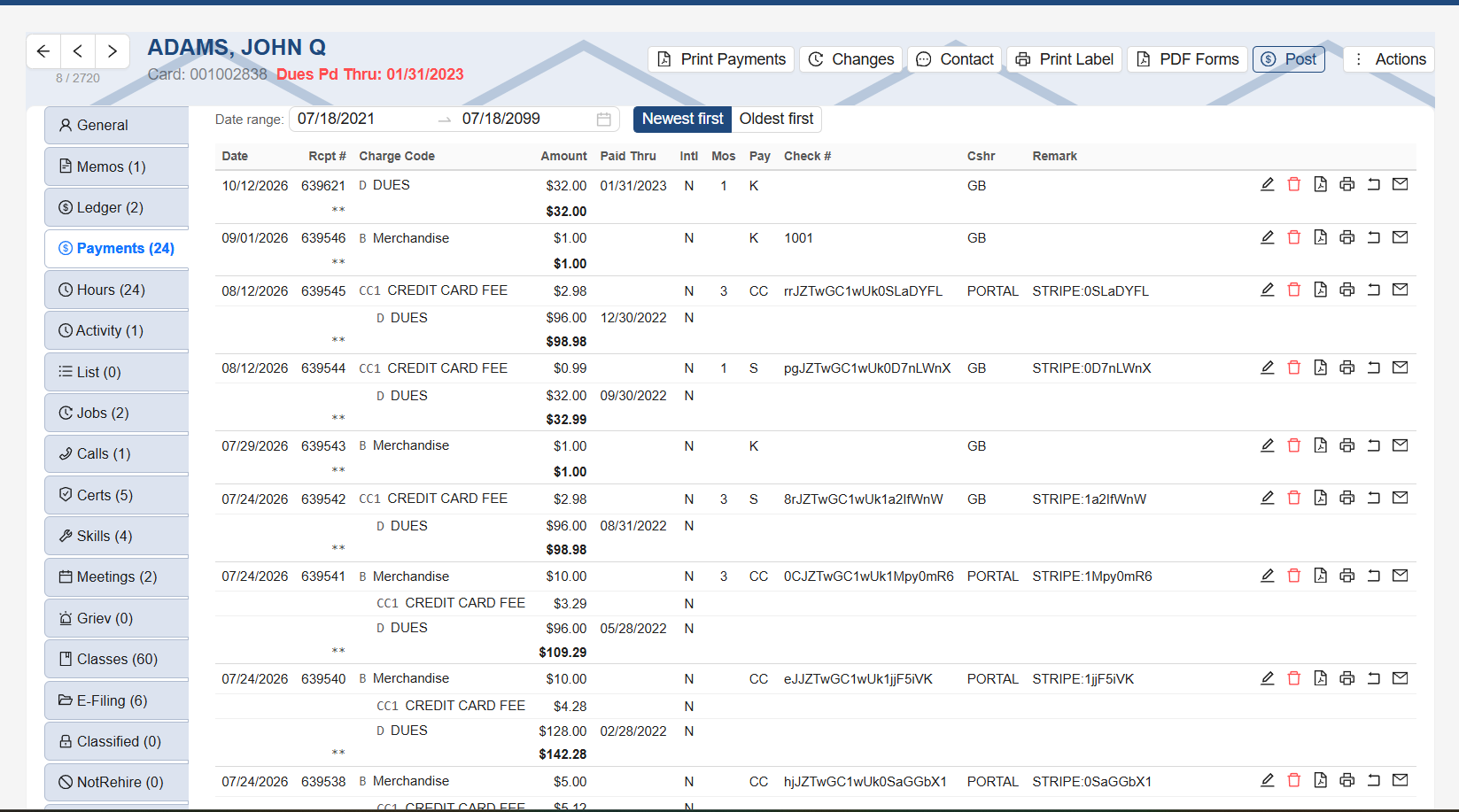Email receipt 639621 with the envelope icon
This screenshot has width=1459, height=812.
[x=1401, y=184]
